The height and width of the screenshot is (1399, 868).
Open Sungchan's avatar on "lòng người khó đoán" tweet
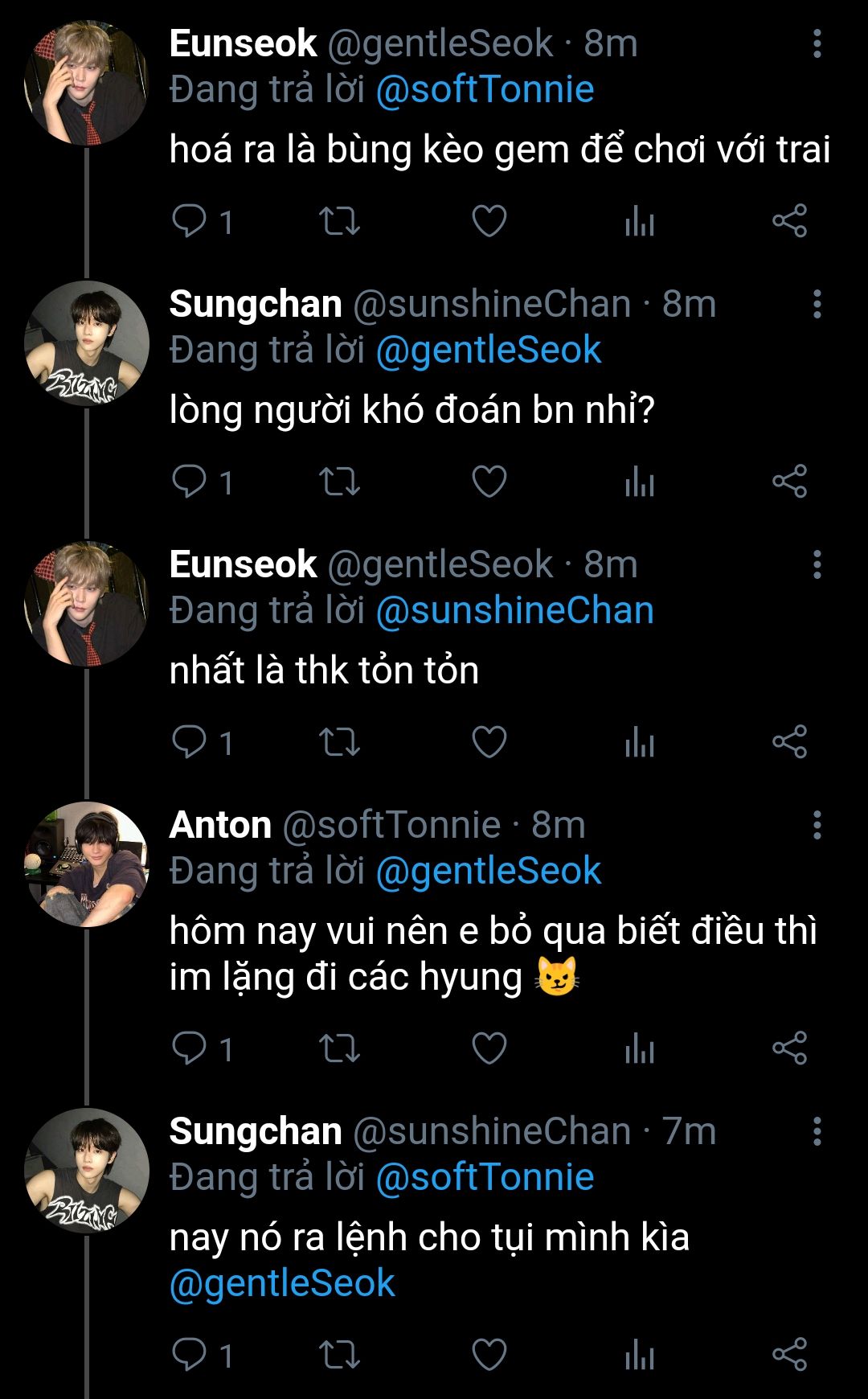[x=87, y=343]
